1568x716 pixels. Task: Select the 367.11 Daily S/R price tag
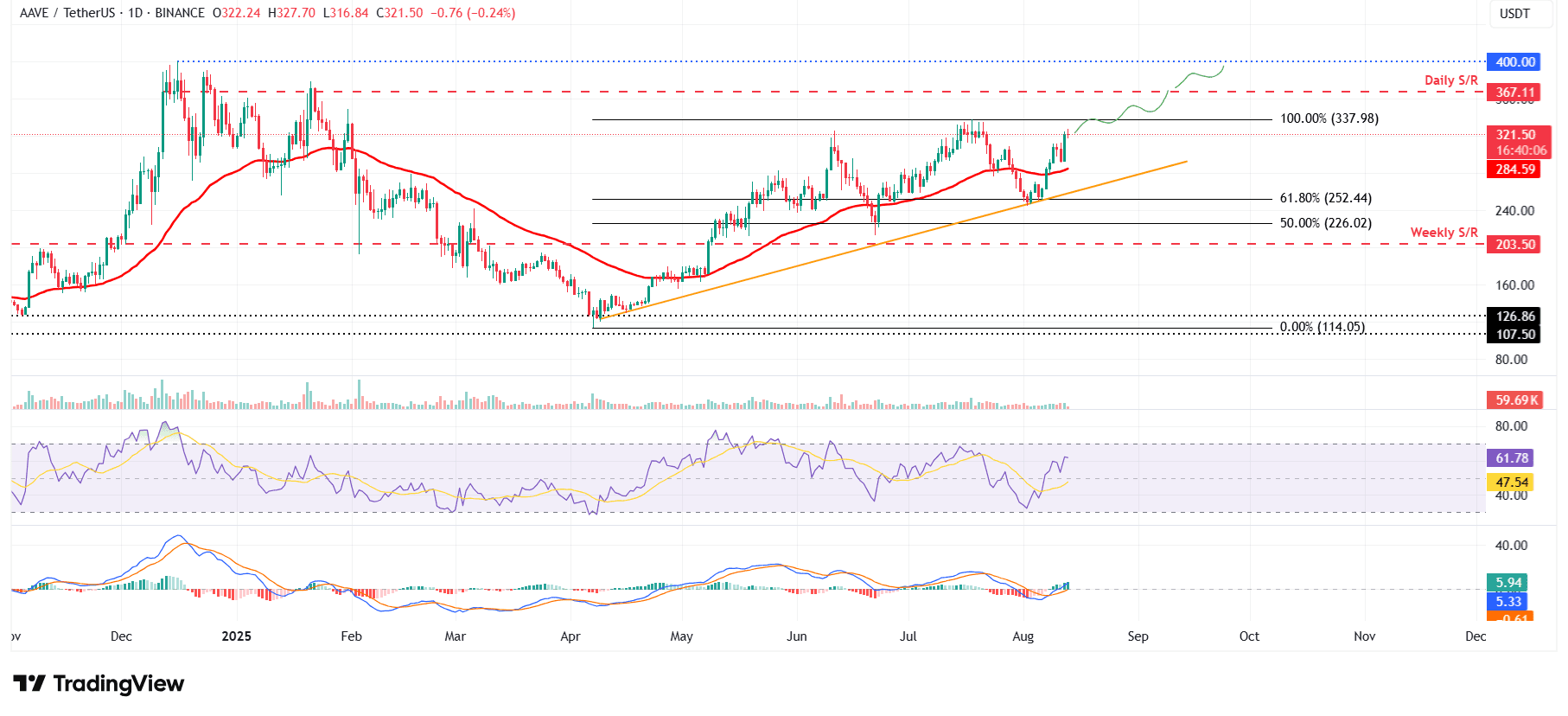(x=1515, y=93)
